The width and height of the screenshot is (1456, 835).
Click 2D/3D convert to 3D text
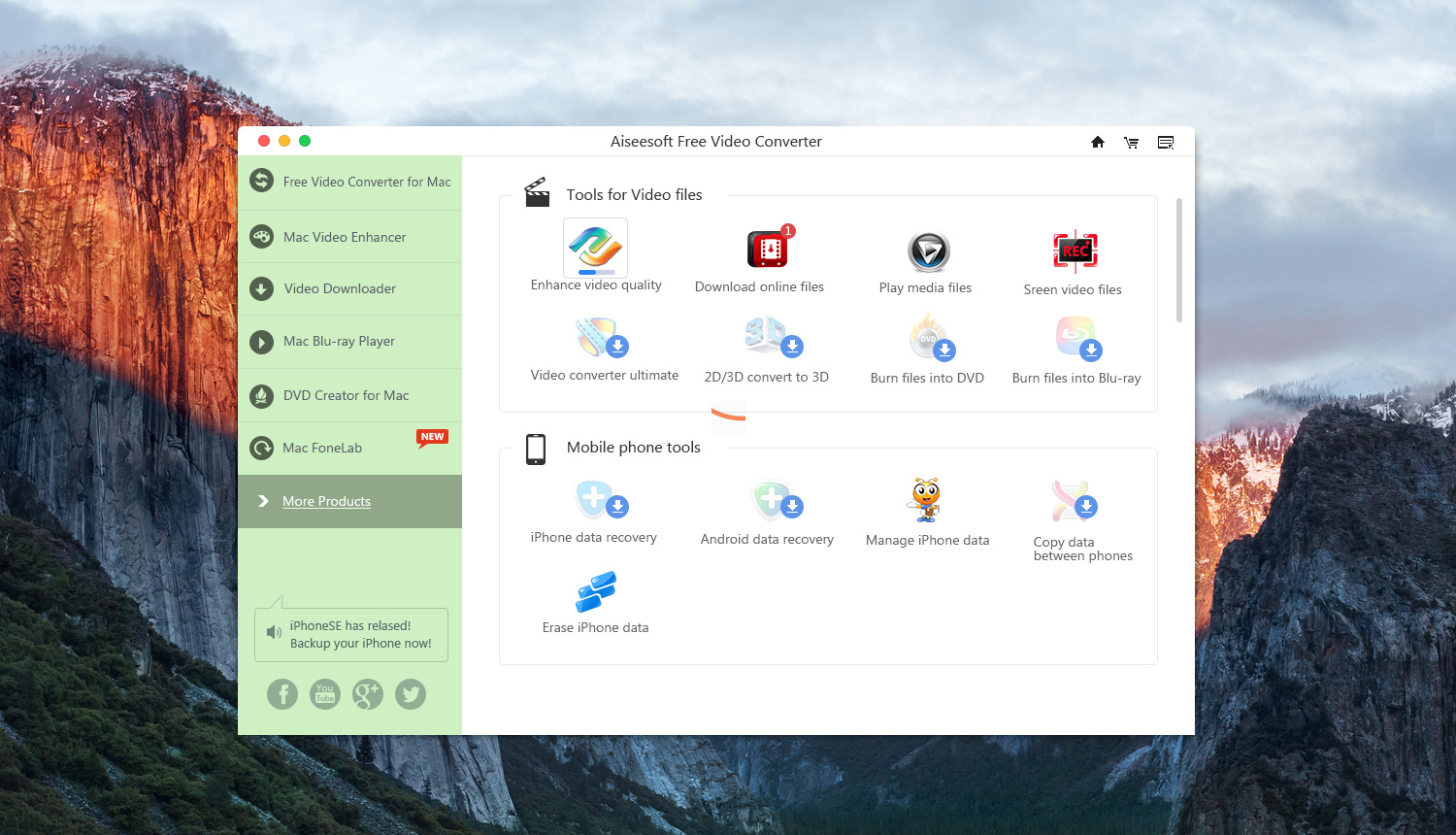pyautogui.click(x=767, y=377)
